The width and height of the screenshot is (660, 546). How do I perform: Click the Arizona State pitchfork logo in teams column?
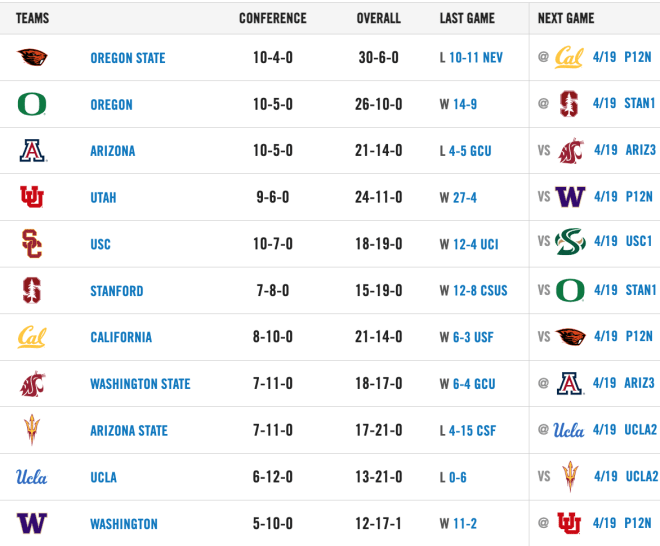[x=32, y=429]
